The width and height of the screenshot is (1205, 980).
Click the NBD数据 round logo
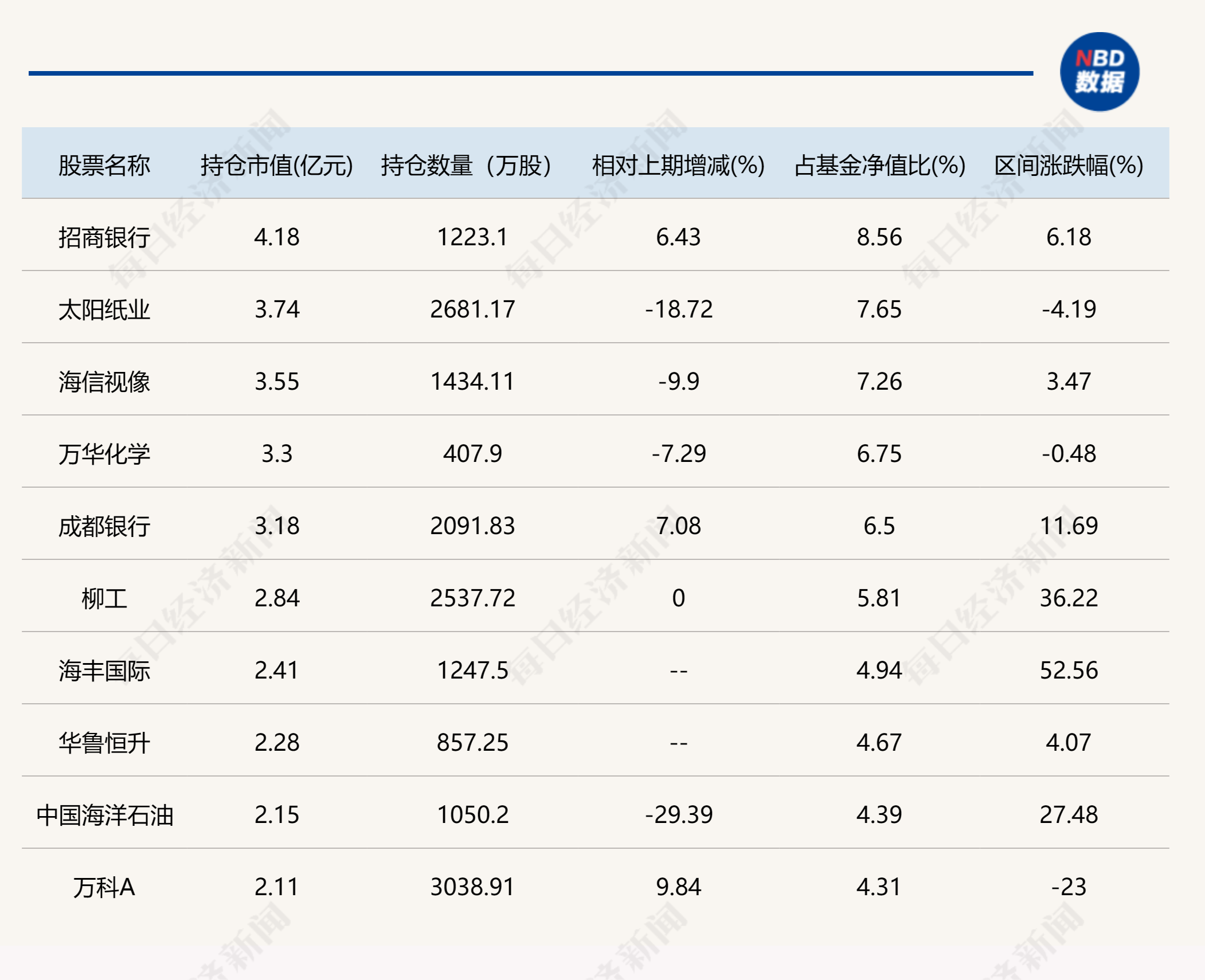[1100, 72]
